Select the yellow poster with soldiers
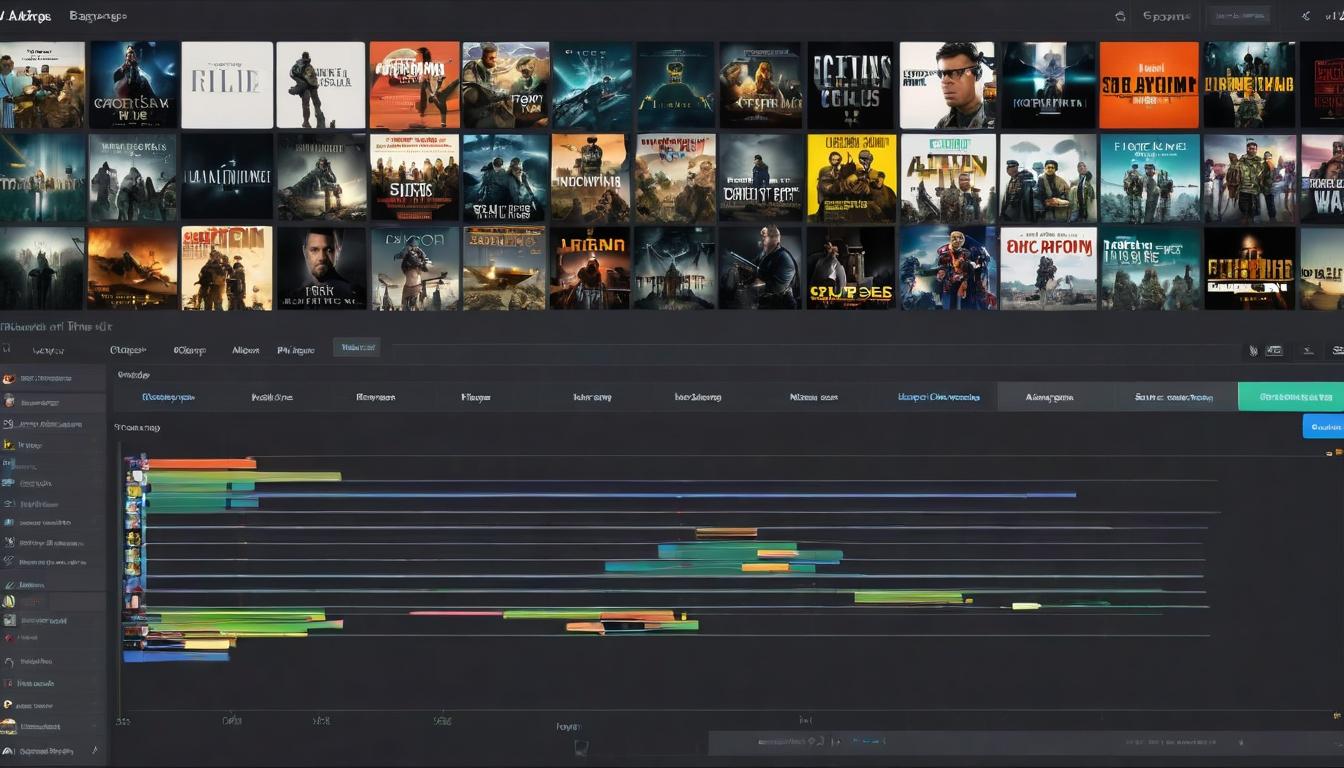The image size is (1344, 768). click(851, 178)
